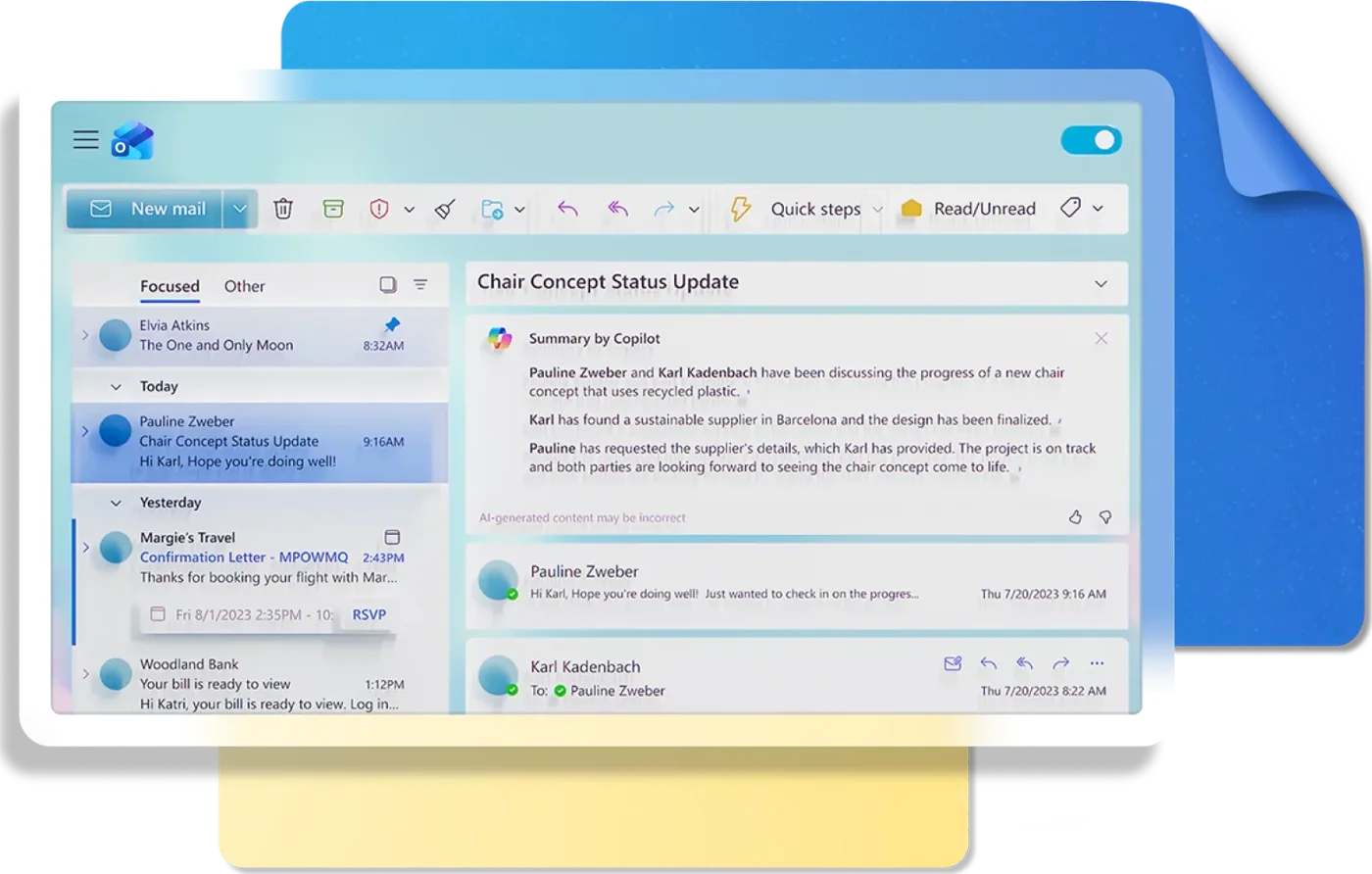
Task: Open more actions on Karl Kadenbach's message
Action: pyautogui.click(x=1097, y=663)
